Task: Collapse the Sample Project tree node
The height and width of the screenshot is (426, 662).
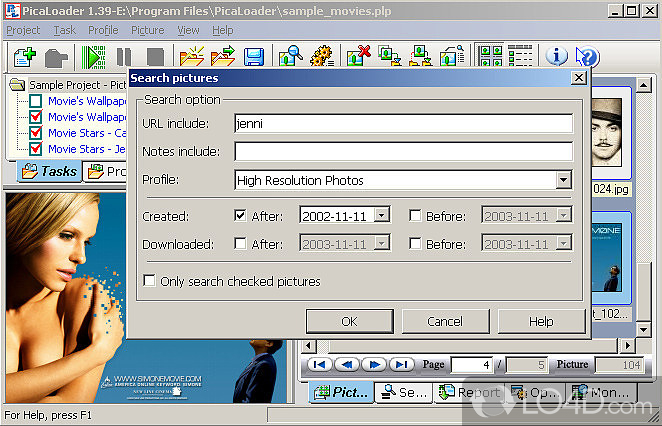Action: coord(17,86)
